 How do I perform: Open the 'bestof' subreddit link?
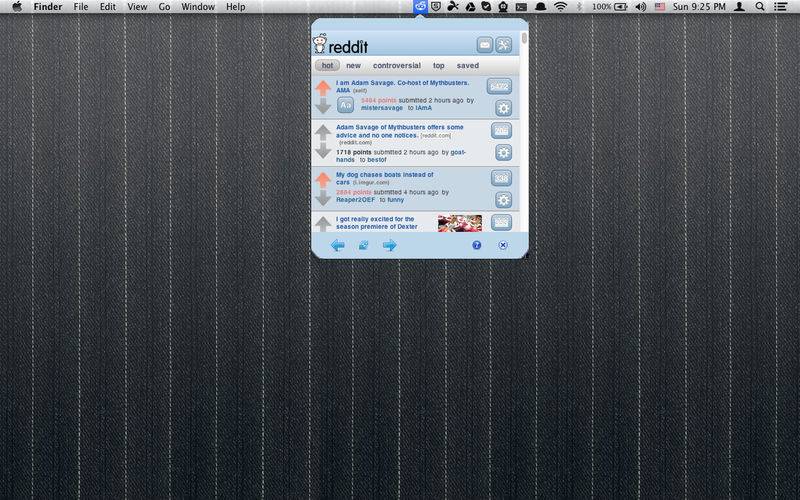[x=377, y=160]
